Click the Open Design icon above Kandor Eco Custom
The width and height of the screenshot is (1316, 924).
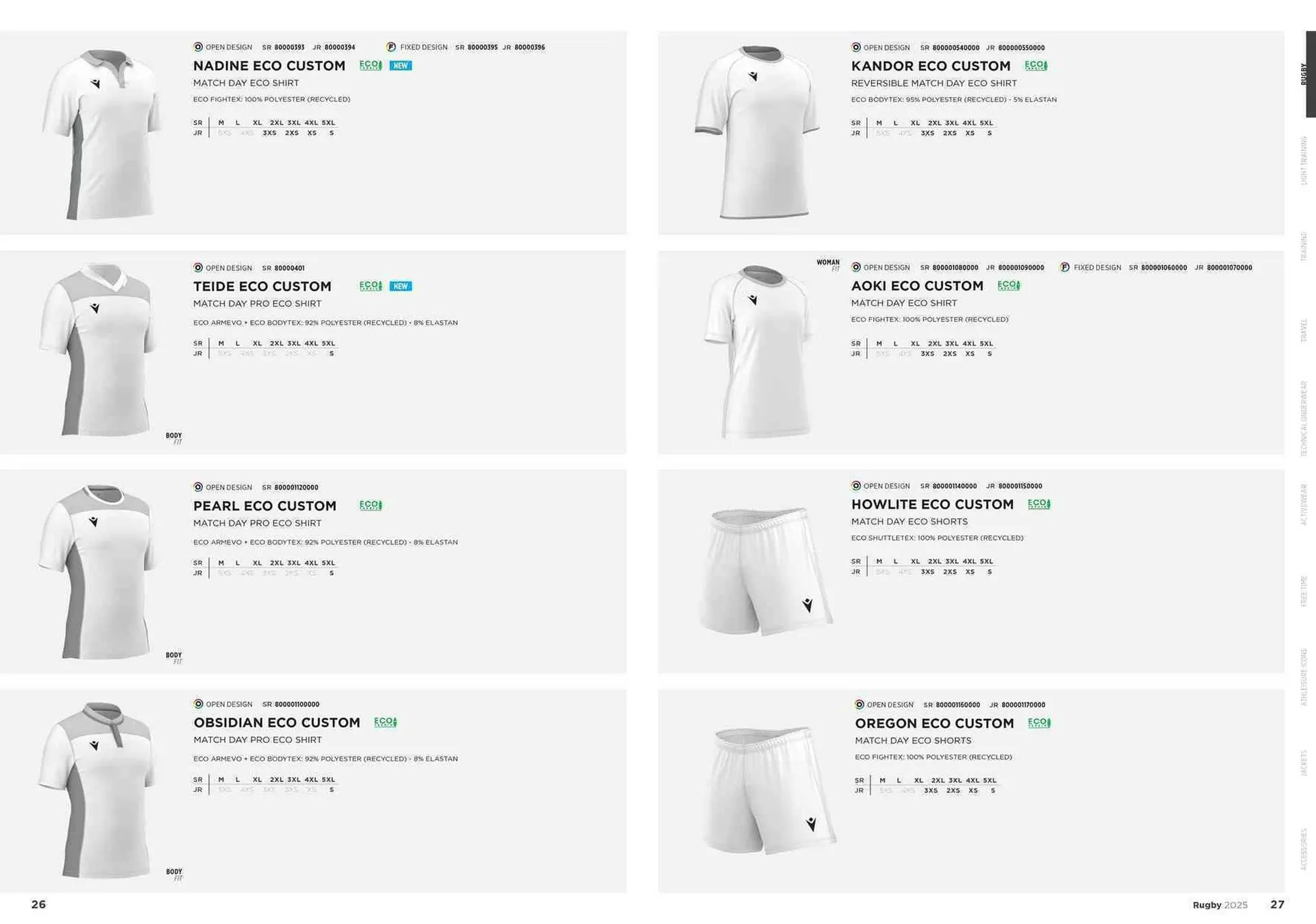856,47
